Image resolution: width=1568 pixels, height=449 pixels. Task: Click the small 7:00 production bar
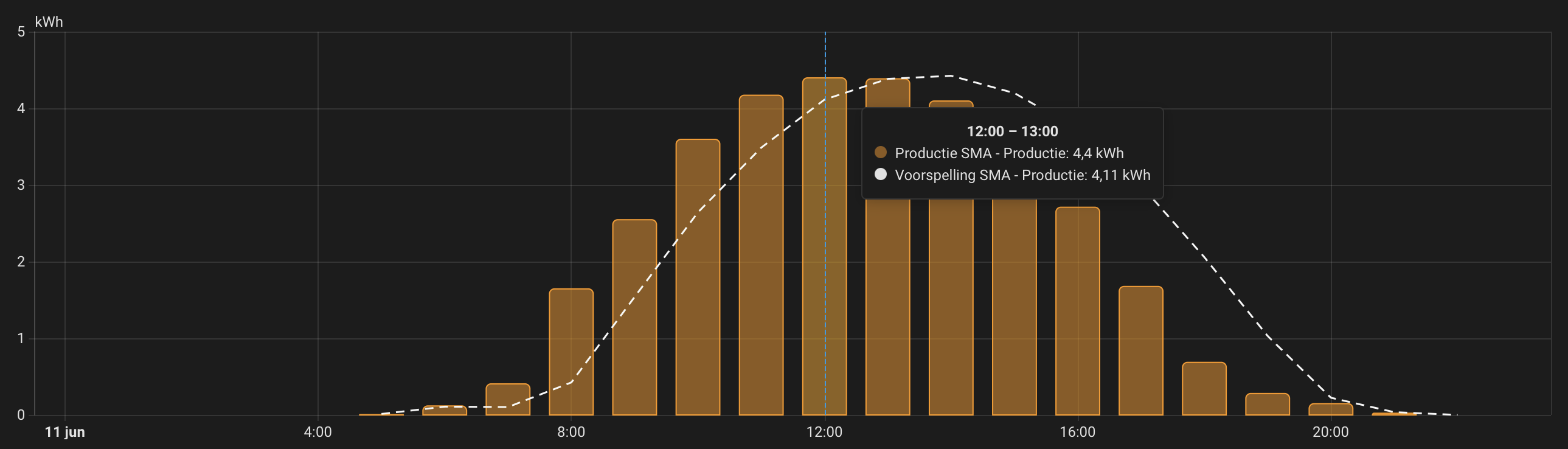(x=508, y=399)
